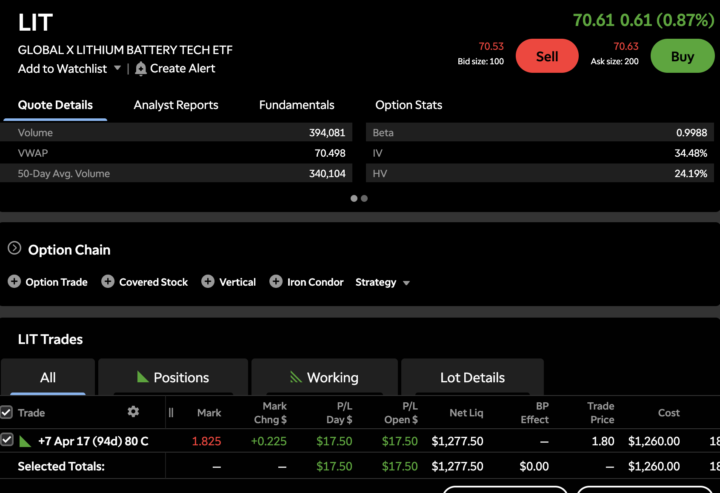
Task: Click the column pause divider icon before Mark
Action: tap(171, 412)
